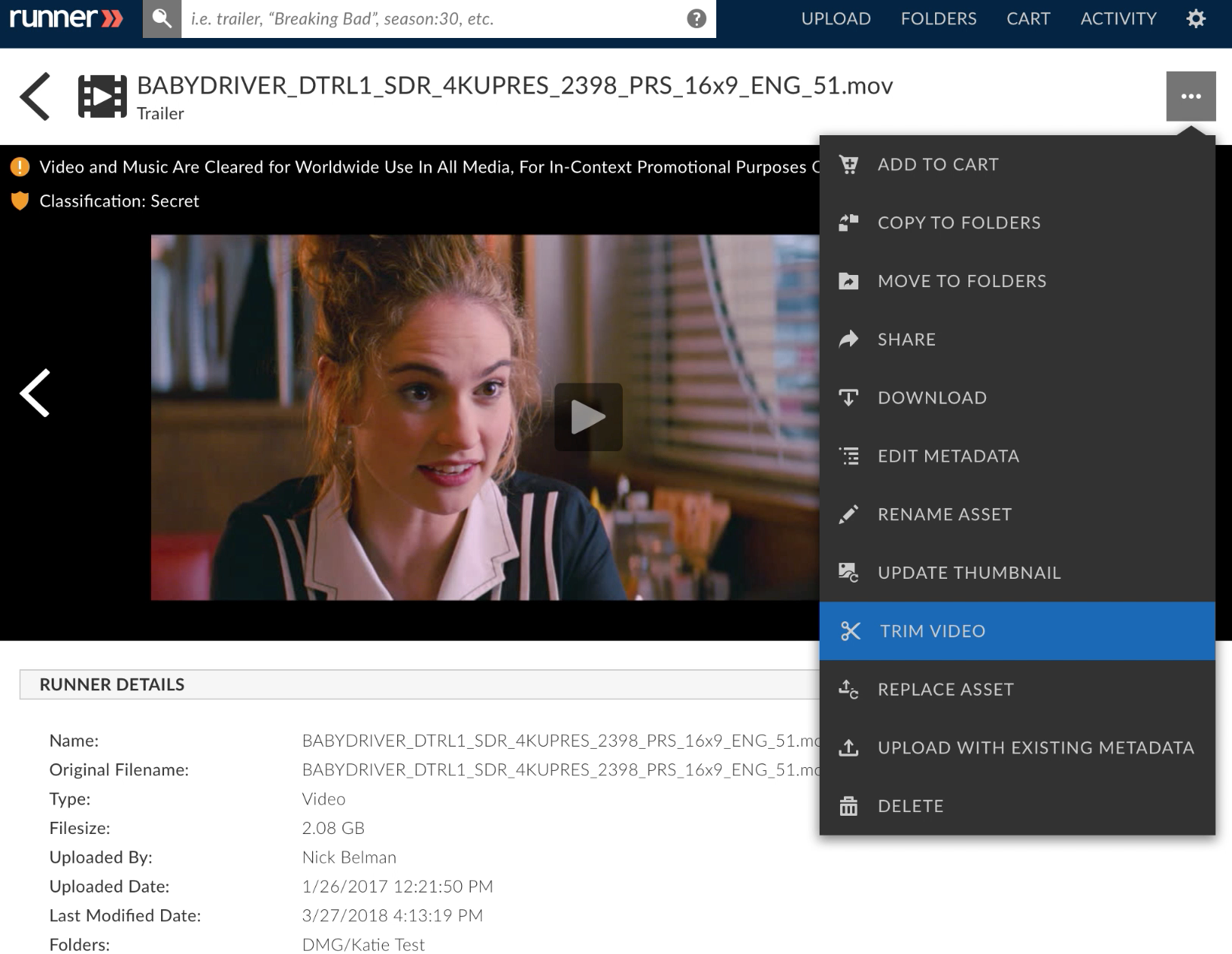
Task: Open the three-dot actions button
Action: [1191, 96]
